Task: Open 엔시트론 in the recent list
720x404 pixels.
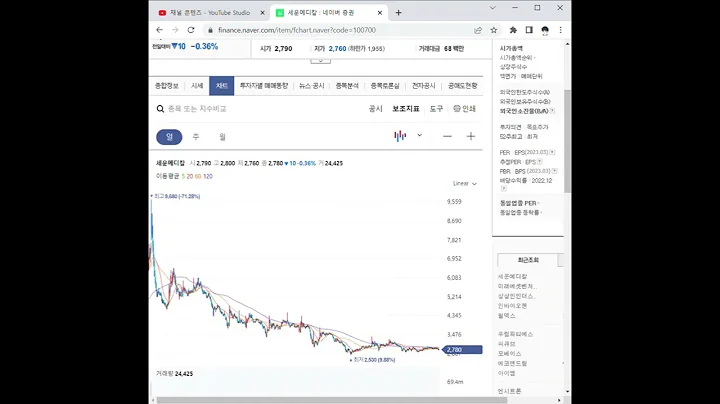Action: tap(510, 391)
